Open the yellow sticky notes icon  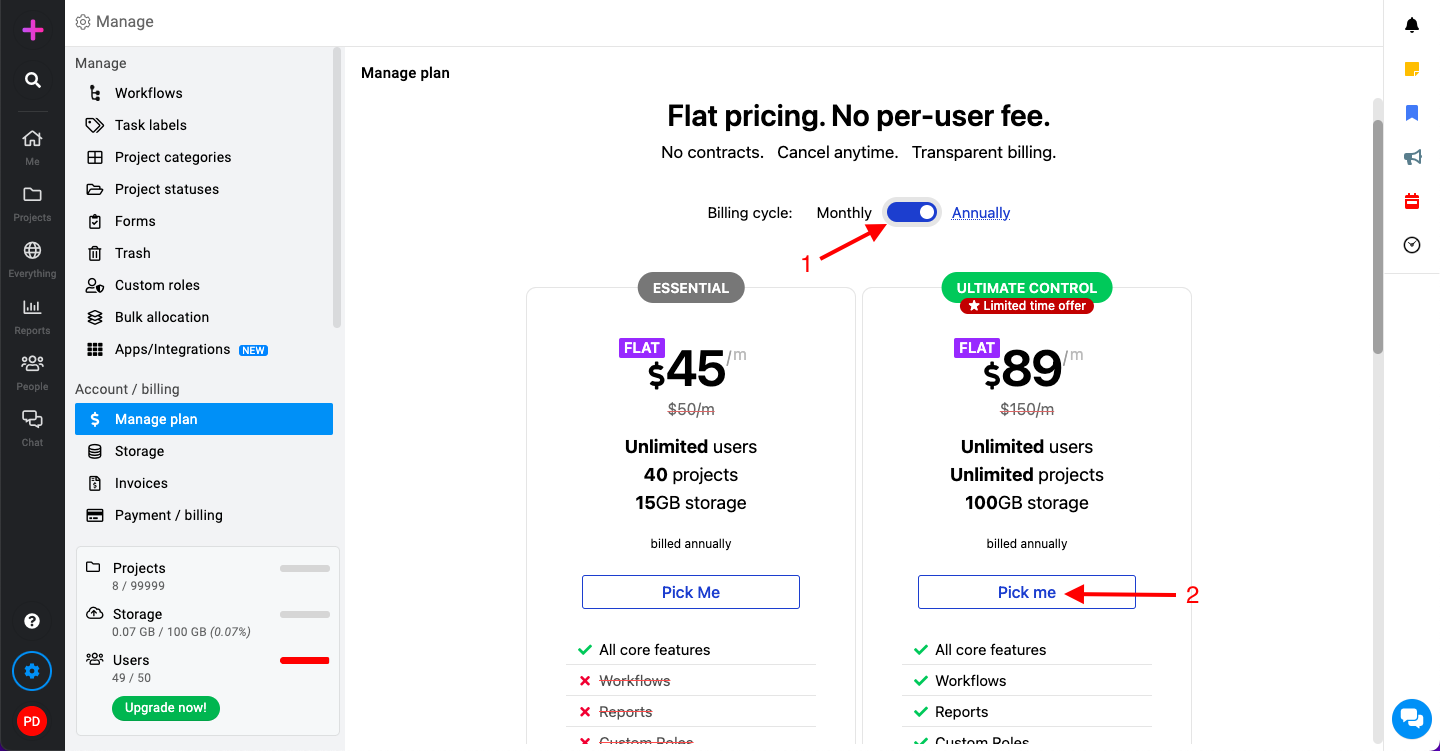(x=1412, y=69)
